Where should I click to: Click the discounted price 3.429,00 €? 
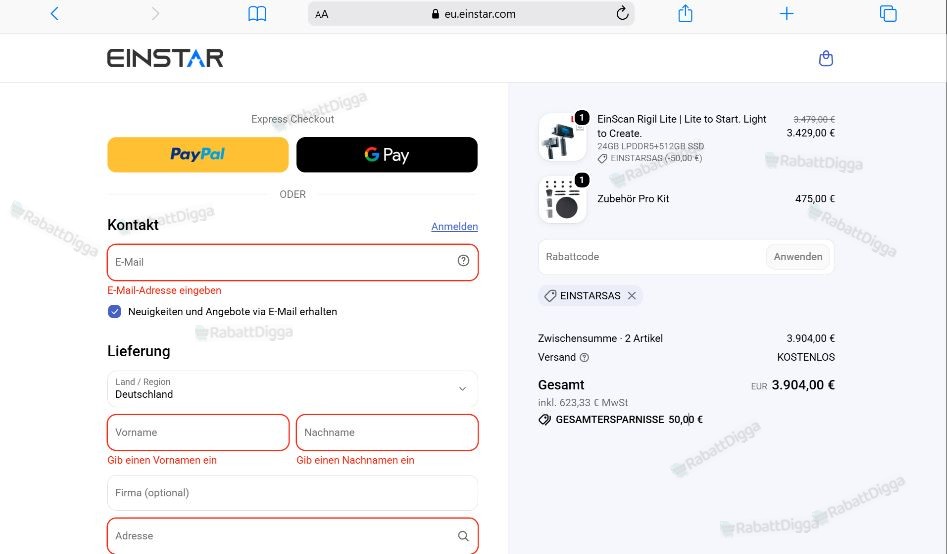811,133
